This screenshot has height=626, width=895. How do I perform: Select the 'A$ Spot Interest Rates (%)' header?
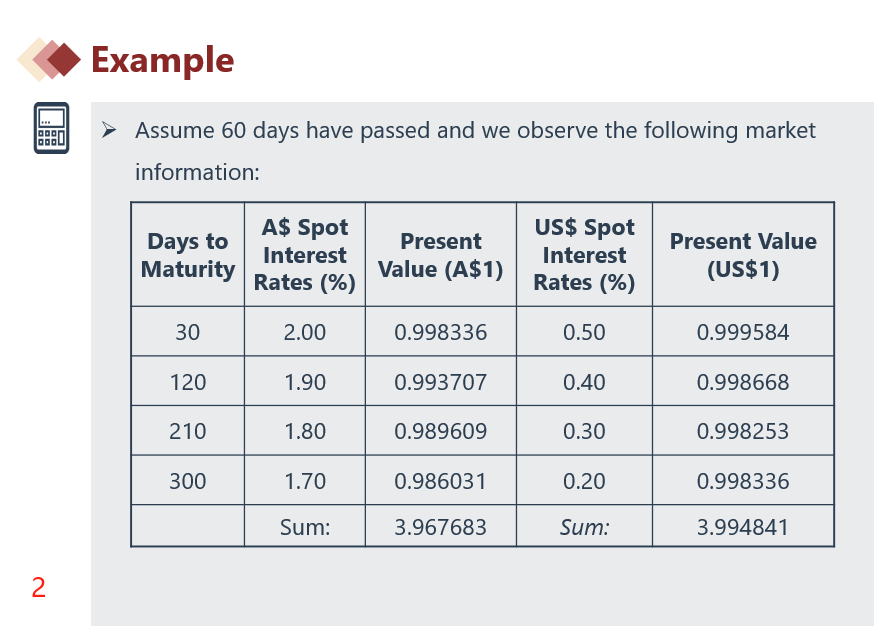pos(305,255)
